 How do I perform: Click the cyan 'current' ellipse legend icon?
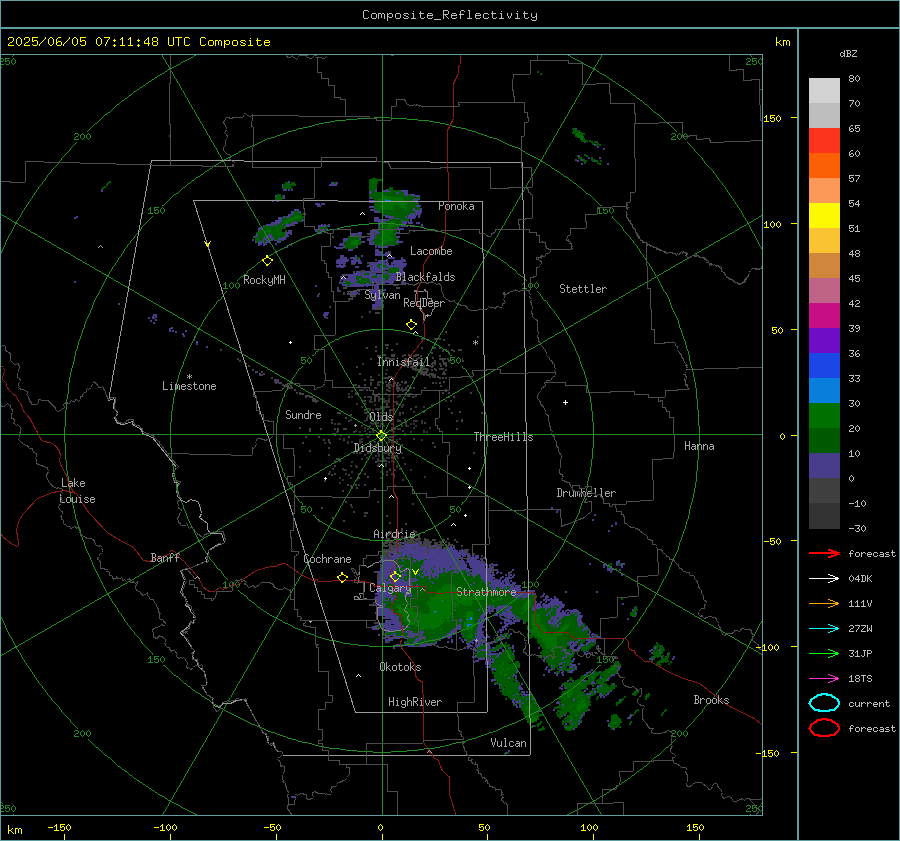pyautogui.click(x=824, y=703)
